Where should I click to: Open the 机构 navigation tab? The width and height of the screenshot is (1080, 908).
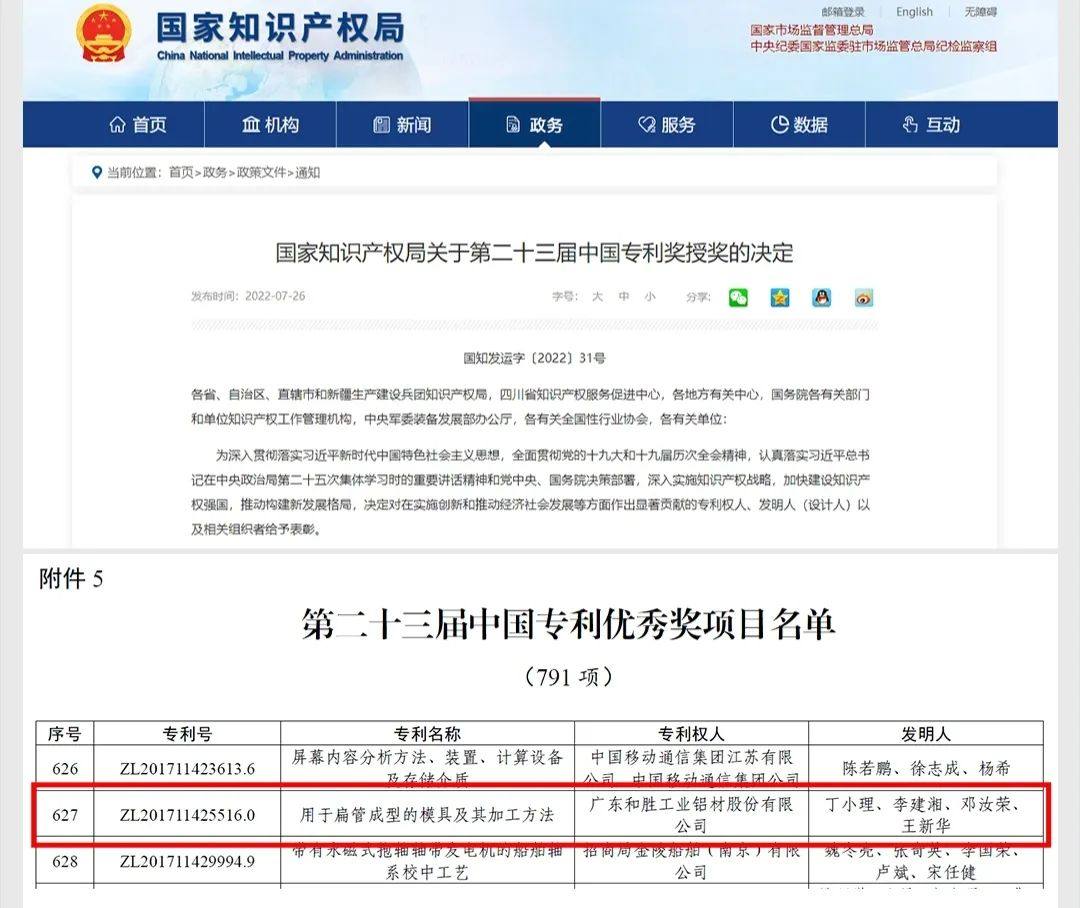pos(270,125)
